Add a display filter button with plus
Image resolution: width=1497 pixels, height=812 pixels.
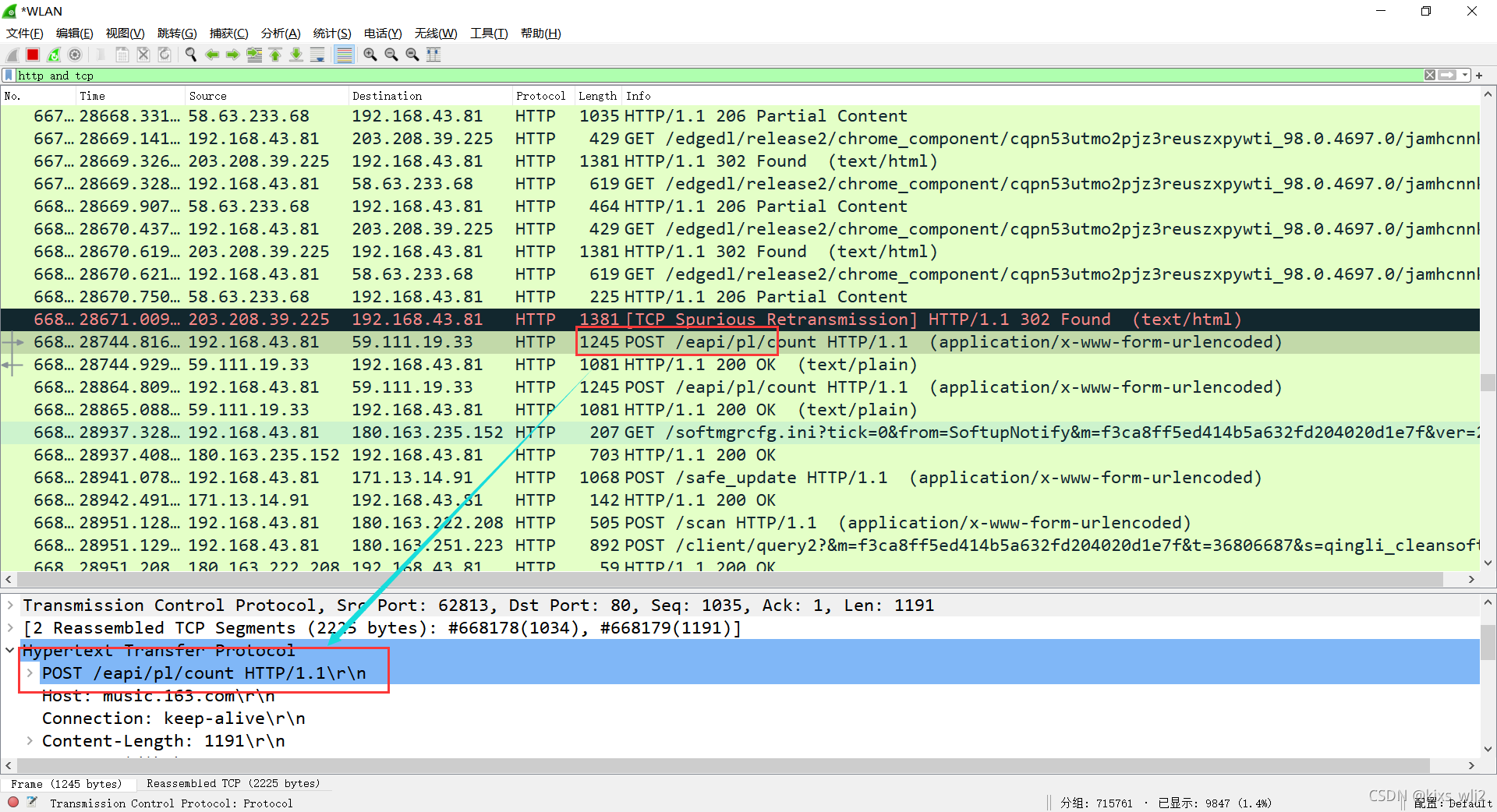point(1479,76)
